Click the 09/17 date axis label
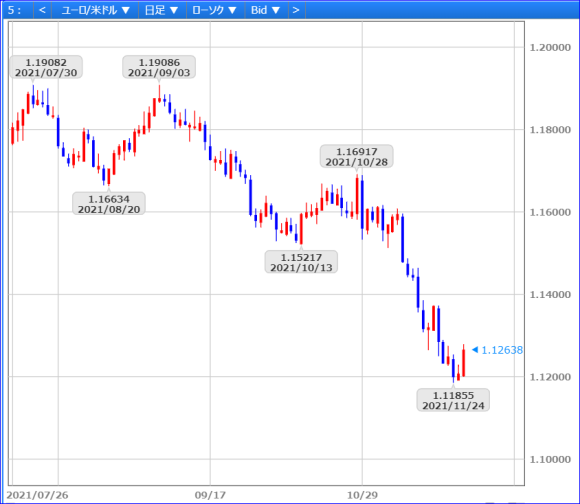This screenshot has height=504, width=580. [x=210, y=495]
